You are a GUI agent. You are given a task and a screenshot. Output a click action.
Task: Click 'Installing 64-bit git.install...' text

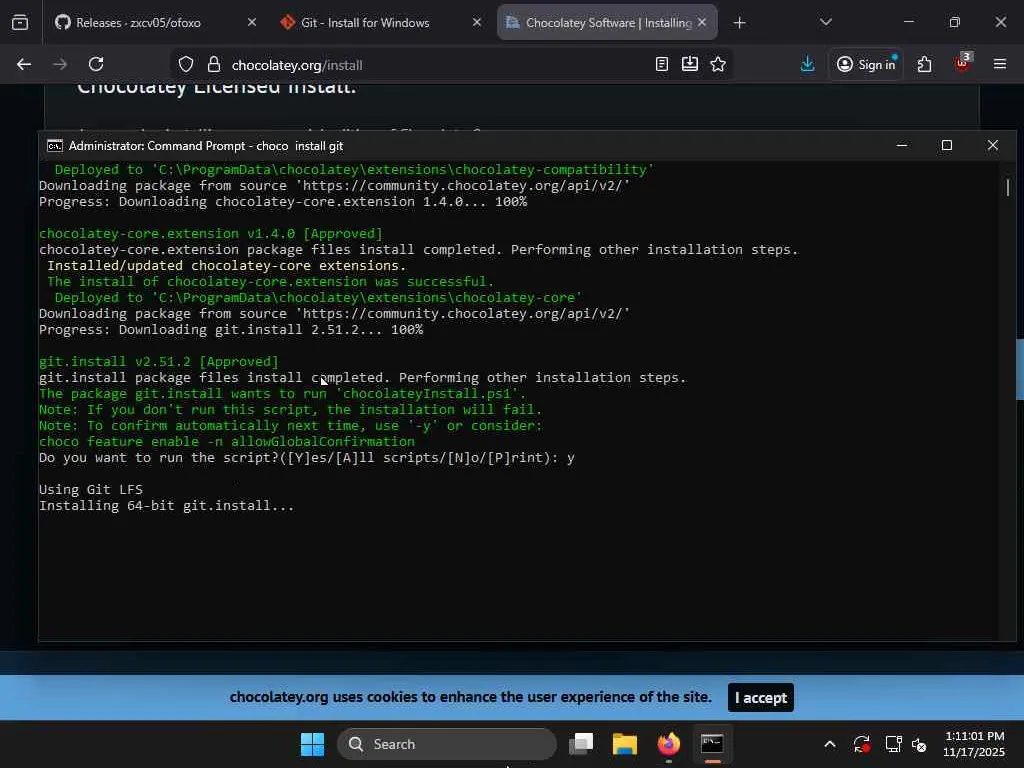pyautogui.click(x=167, y=505)
